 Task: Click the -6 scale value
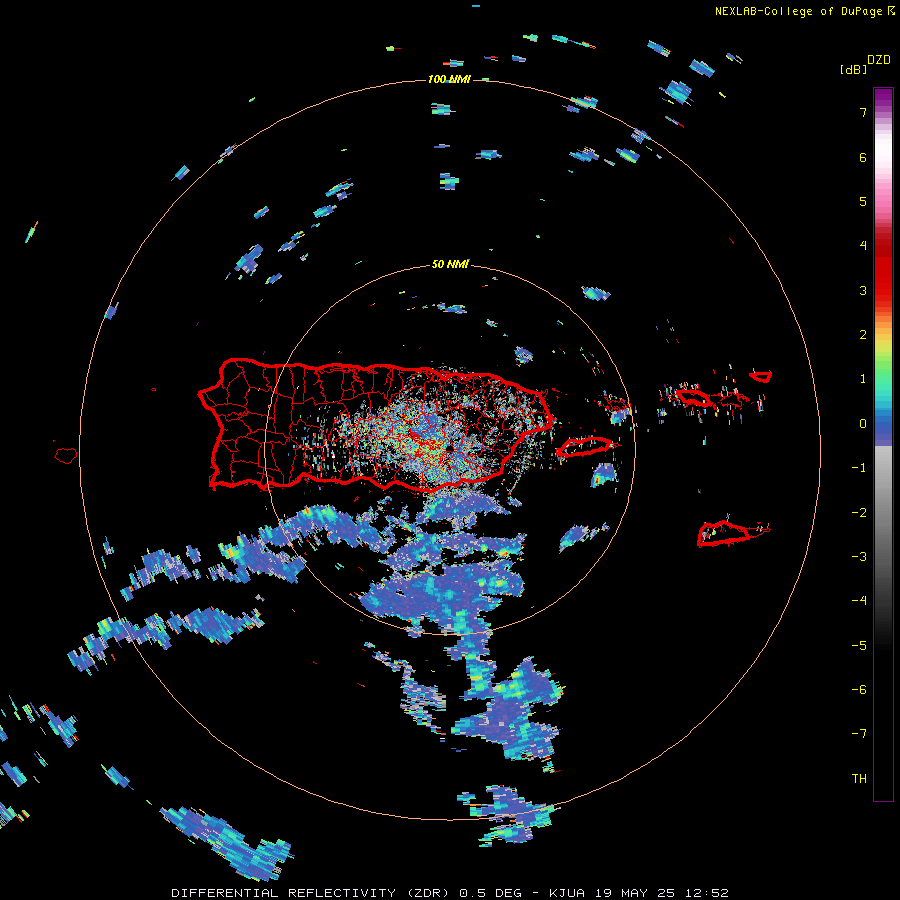tap(859, 690)
